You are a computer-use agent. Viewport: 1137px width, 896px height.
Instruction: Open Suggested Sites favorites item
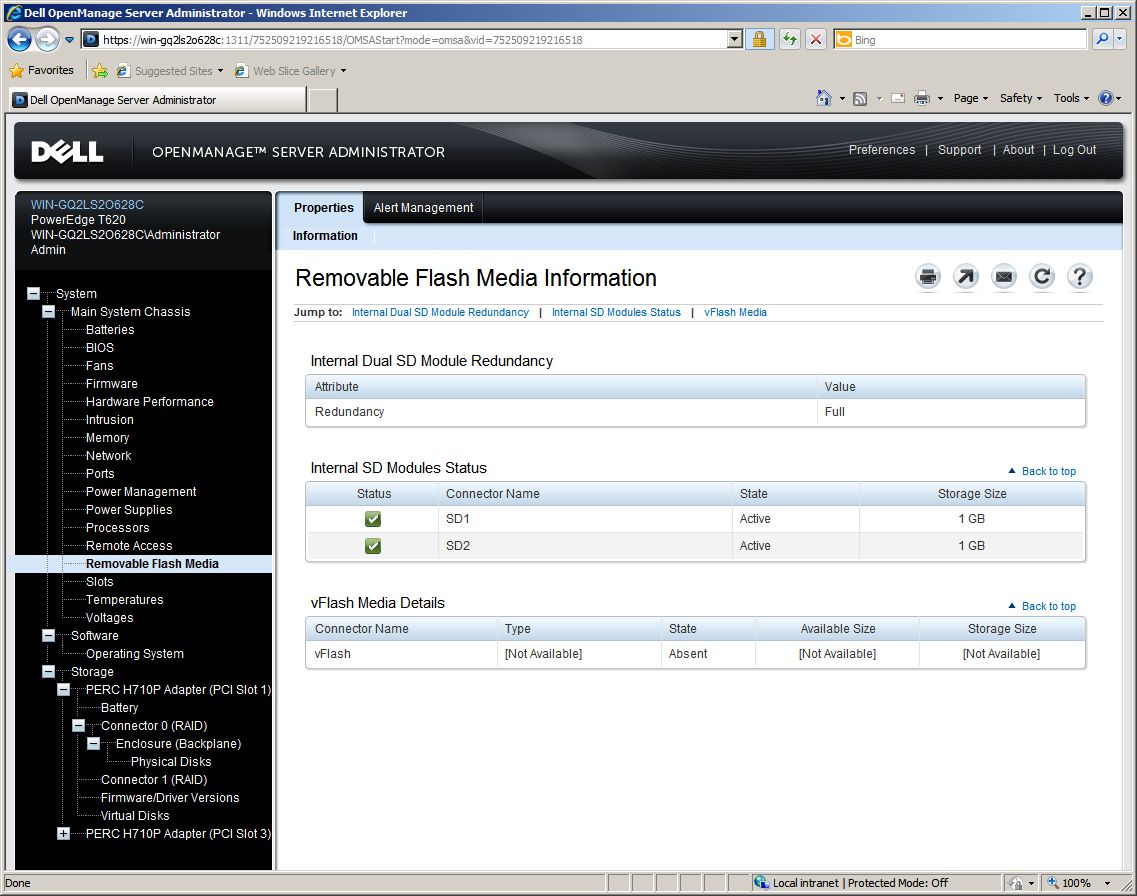pyautogui.click(x=170, y=70)
